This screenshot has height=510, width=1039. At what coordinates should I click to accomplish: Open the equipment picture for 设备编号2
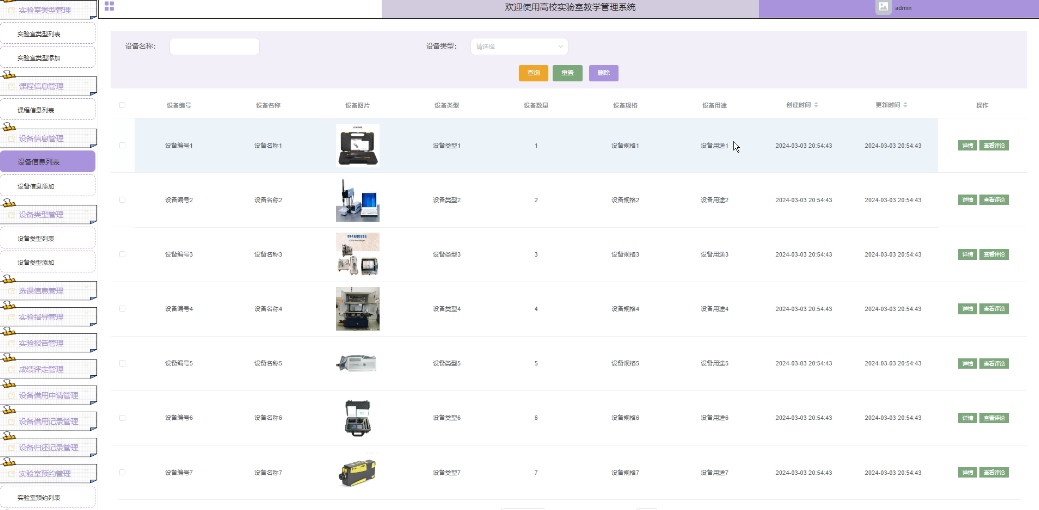click(358, 200)
